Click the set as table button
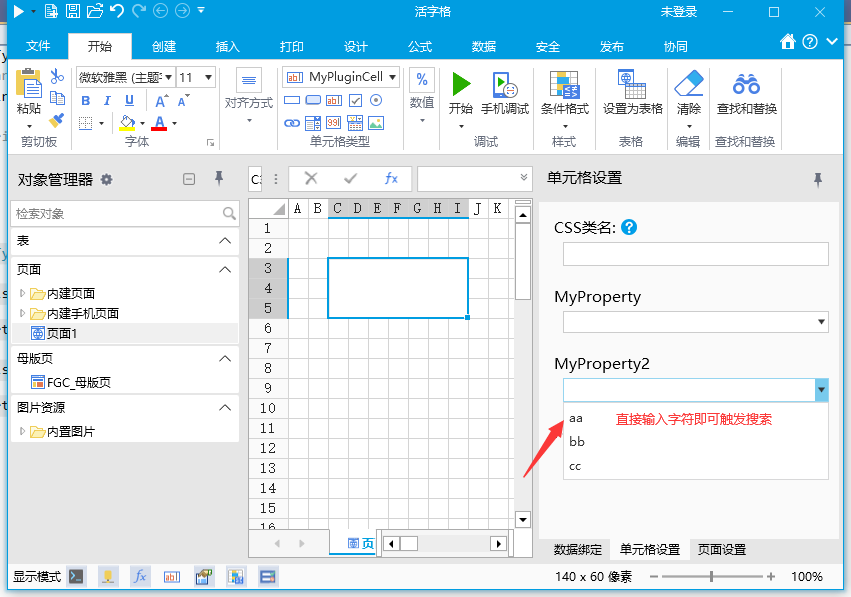 [632, 93]
